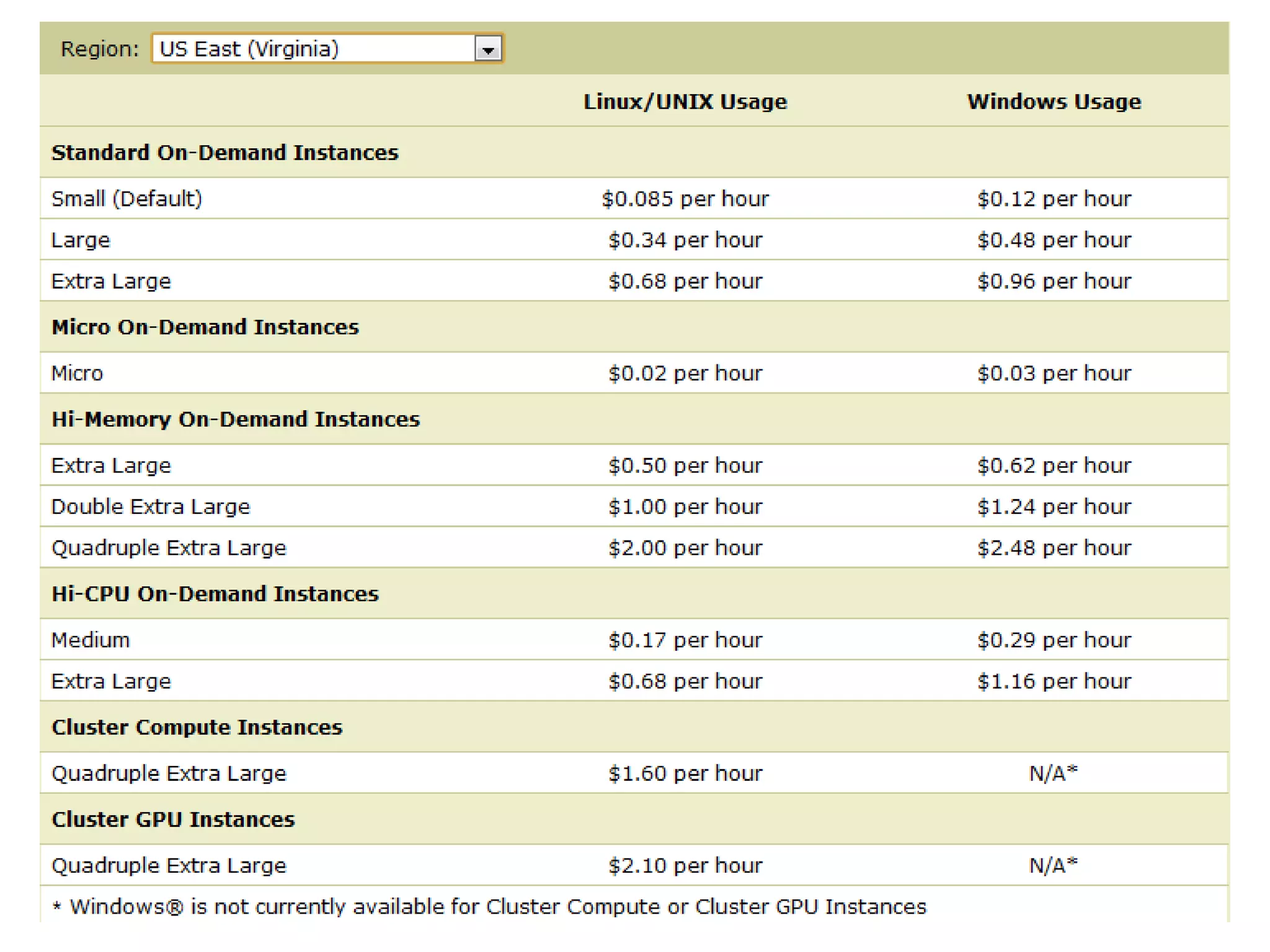Select the $0.03 per hour price
This screenshot has height=952, width=1270.
click(x=1054, y=374)
